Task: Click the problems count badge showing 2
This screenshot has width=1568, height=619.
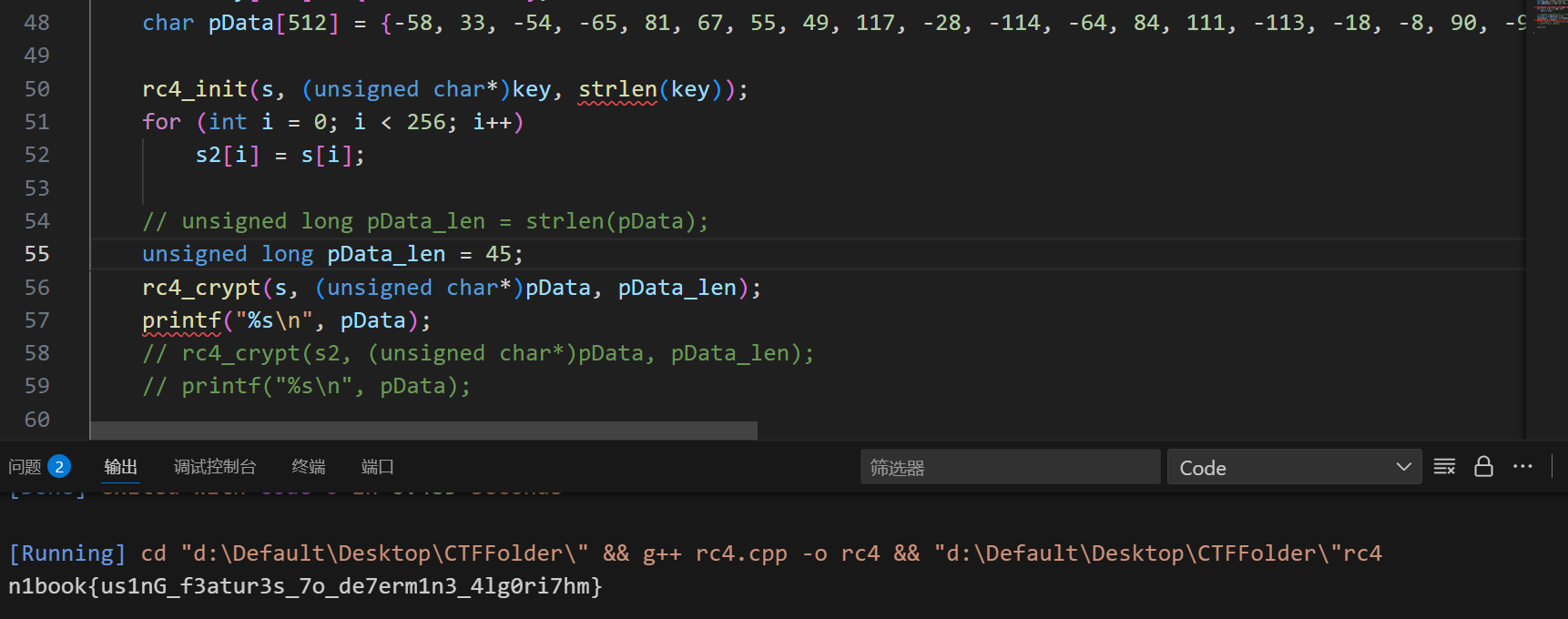Action: (x=59, y=467)
